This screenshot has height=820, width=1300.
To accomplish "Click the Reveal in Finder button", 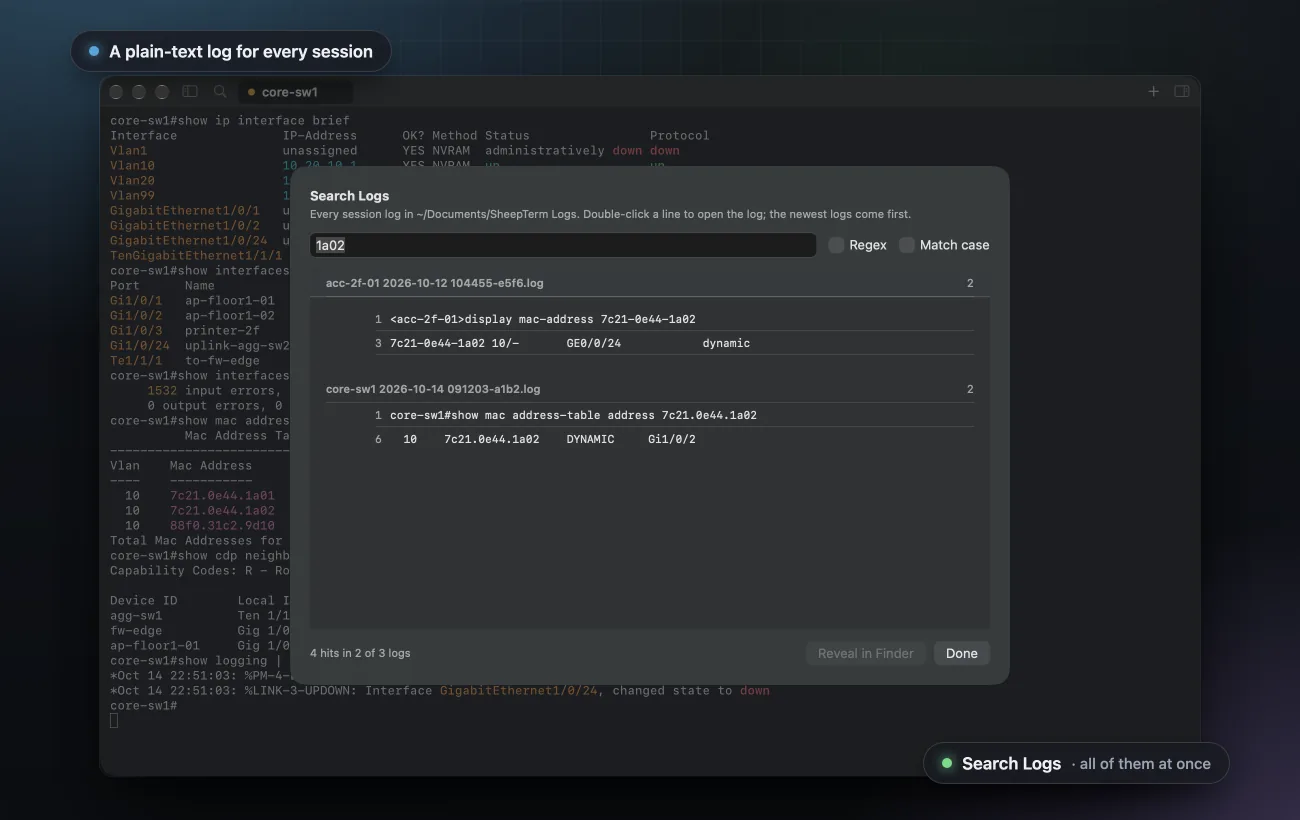I will point(865,653).
